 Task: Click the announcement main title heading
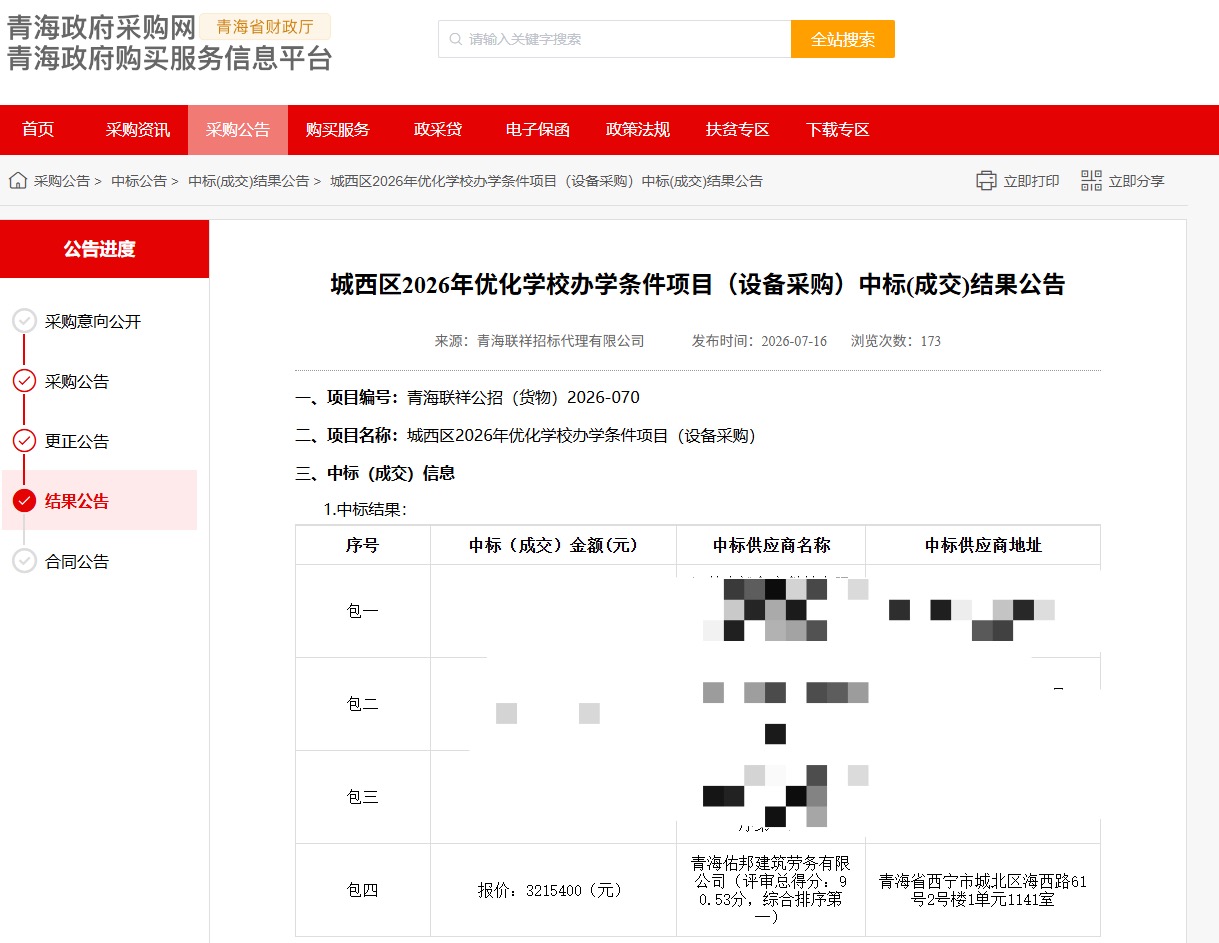(698, 285)
